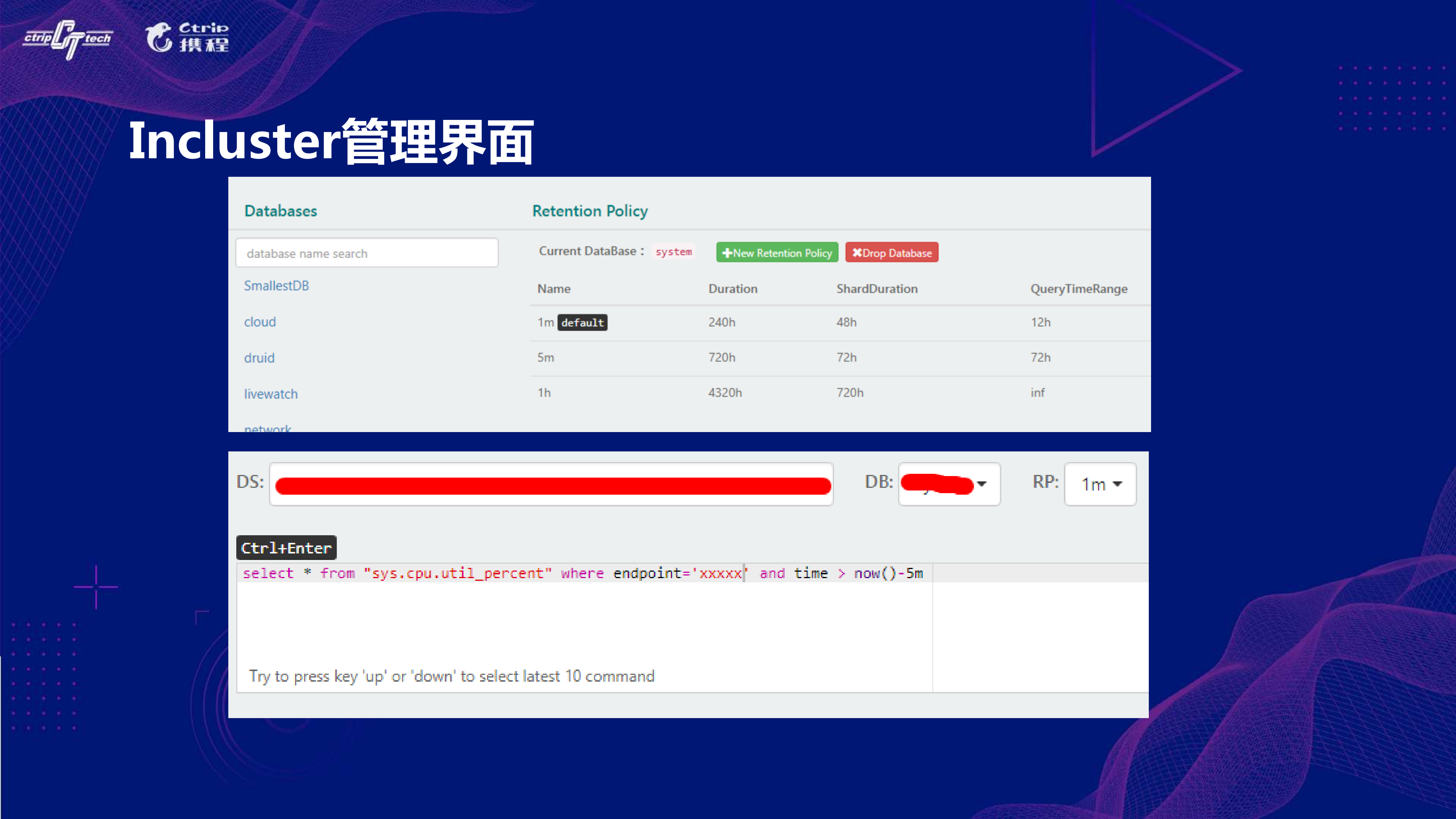Open the druid database link

click(259, 357)
